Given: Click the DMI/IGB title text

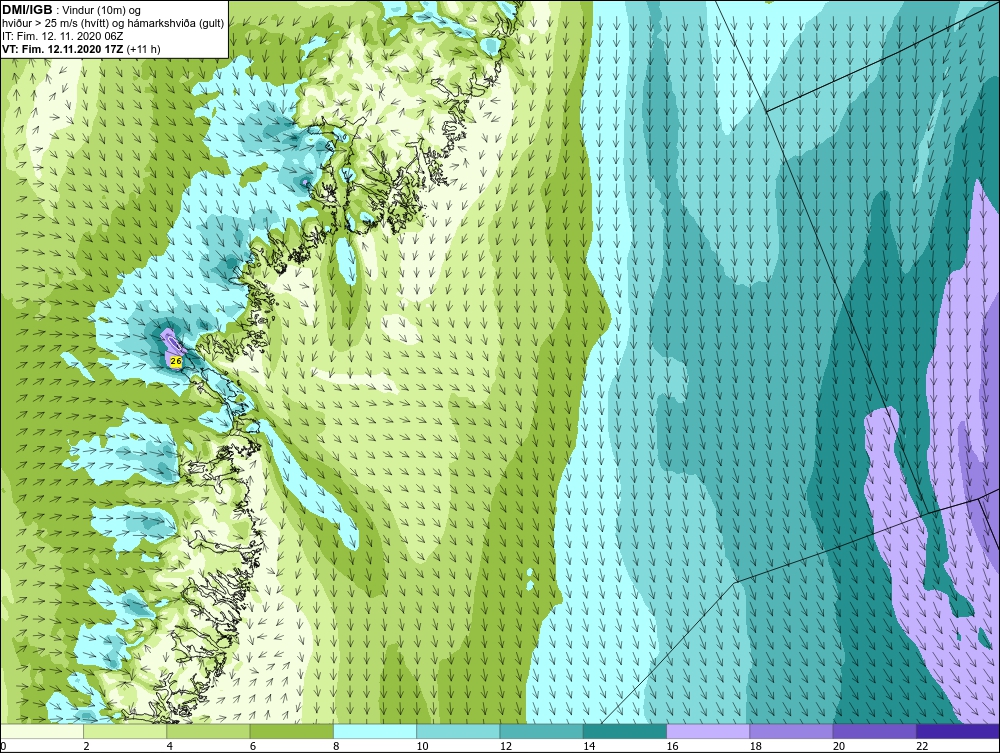Looking at the screenshot, I should pyautogui.click(x=27, y=10).
